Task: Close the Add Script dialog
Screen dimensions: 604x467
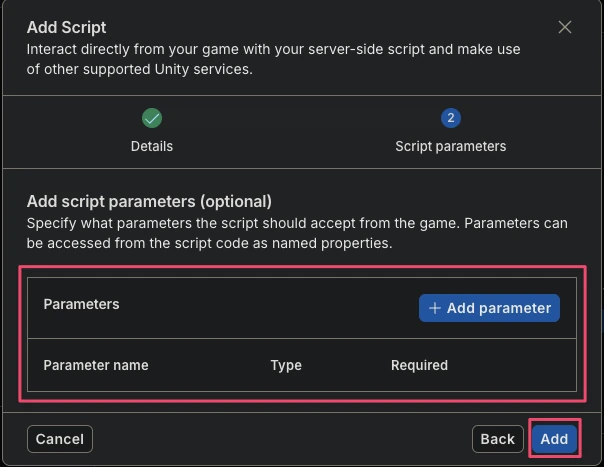Action: point(565,27)
